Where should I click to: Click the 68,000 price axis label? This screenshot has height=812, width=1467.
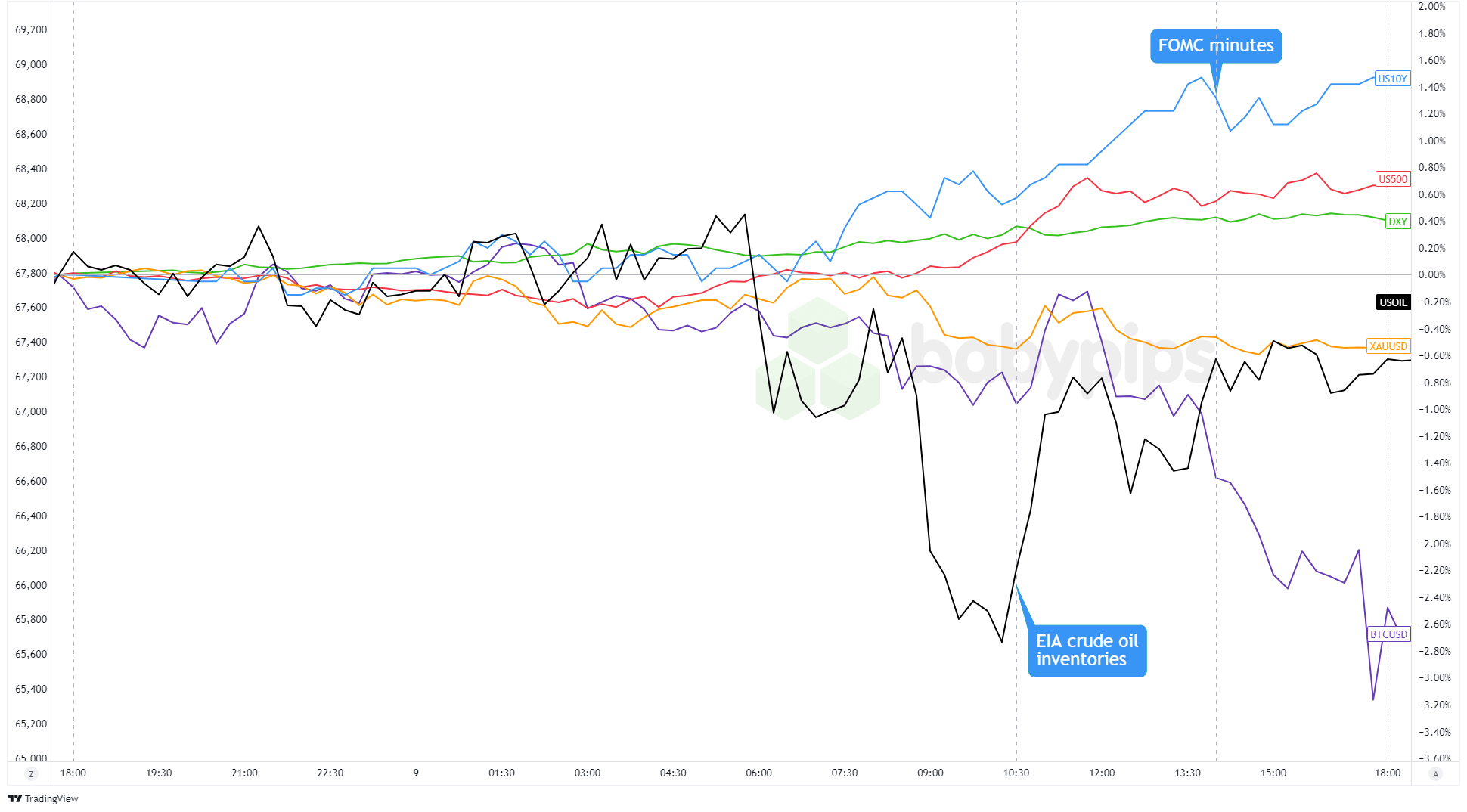[31, 238]
